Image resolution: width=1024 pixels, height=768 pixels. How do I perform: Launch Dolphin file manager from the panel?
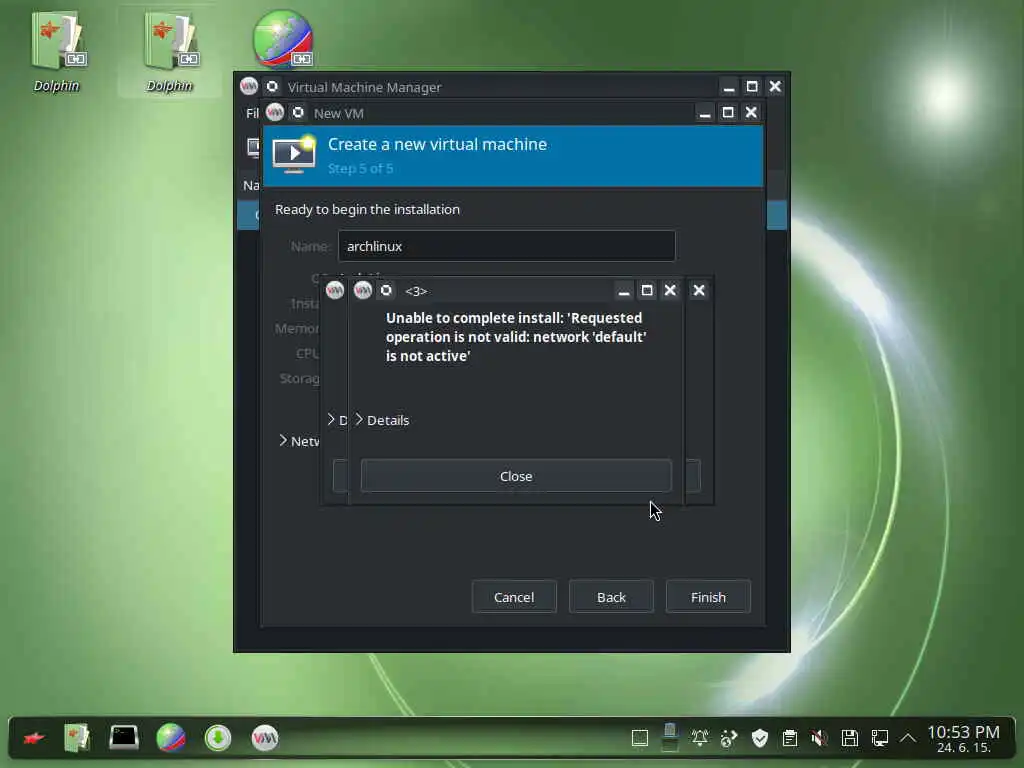(76, 739)
